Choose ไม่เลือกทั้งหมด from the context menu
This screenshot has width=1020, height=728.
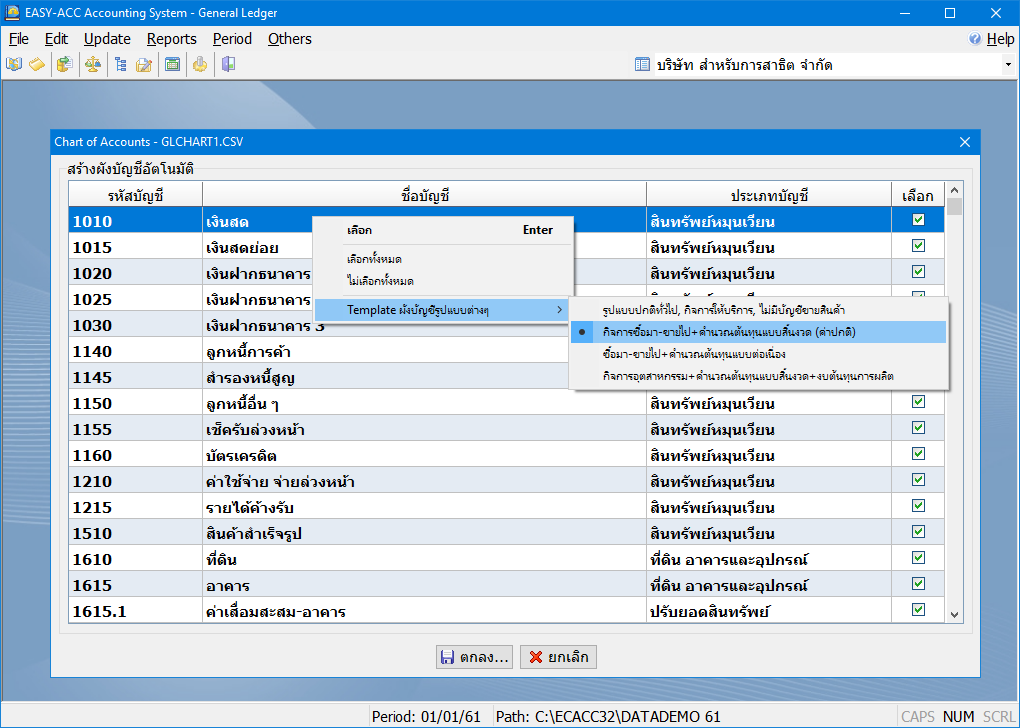pyautogui.click(x=380, y=281)
